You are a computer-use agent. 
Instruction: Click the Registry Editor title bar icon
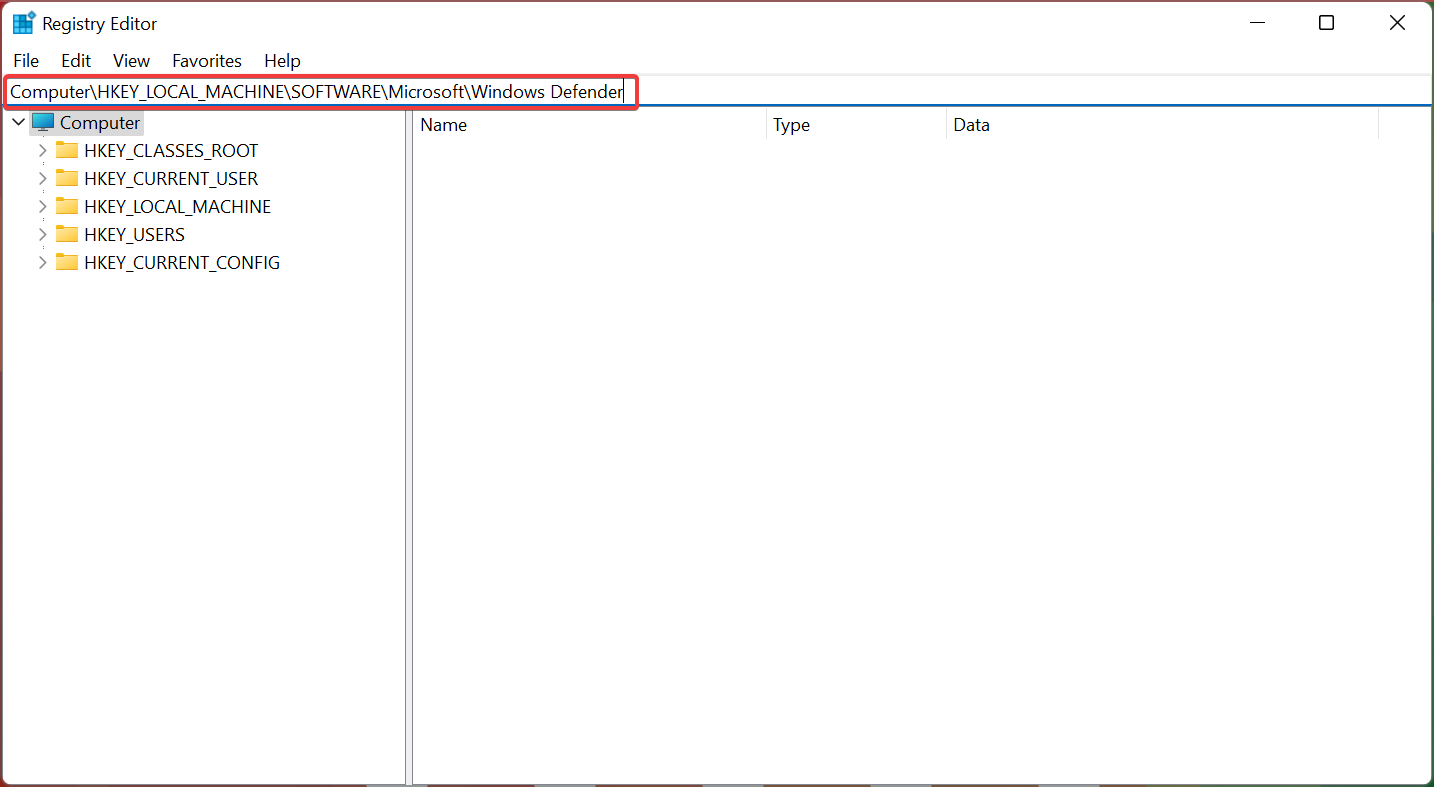point(24,23)
